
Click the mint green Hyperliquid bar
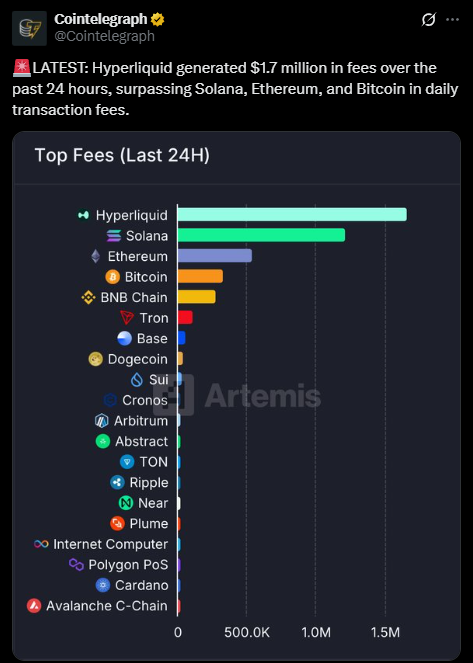pyautogui.click(x=292, y=214)
